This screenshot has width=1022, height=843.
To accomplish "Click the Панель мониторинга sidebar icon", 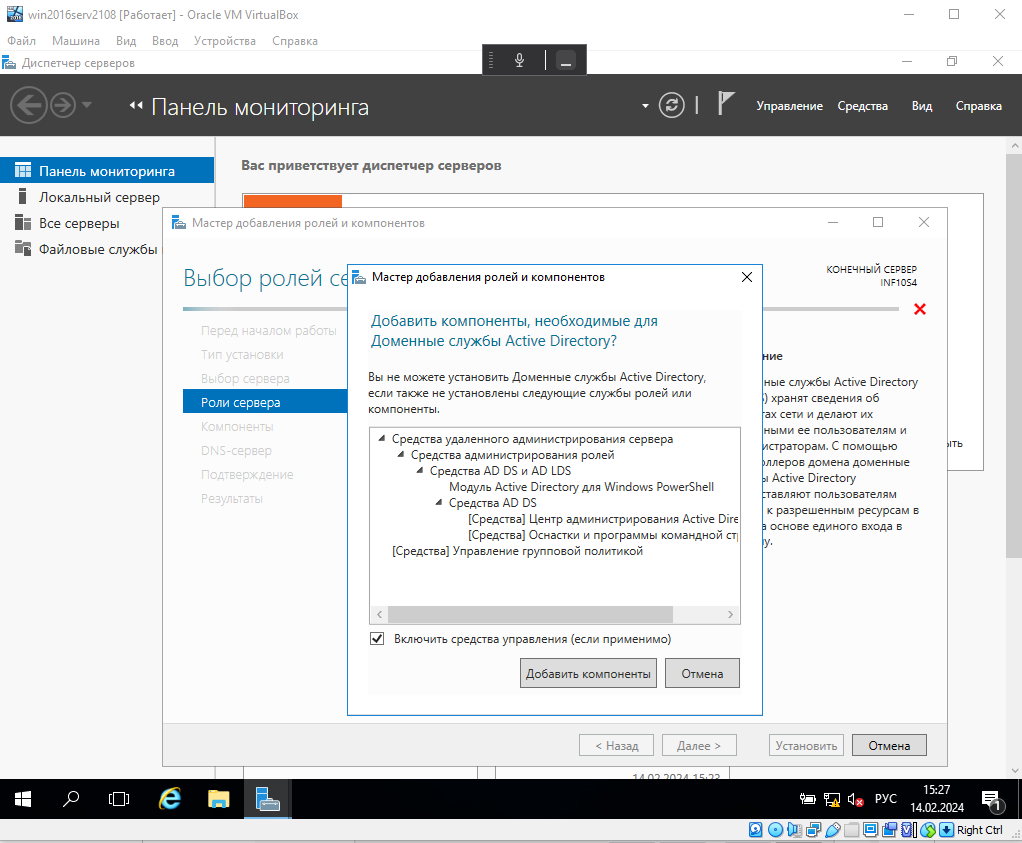I will point(23,171).
